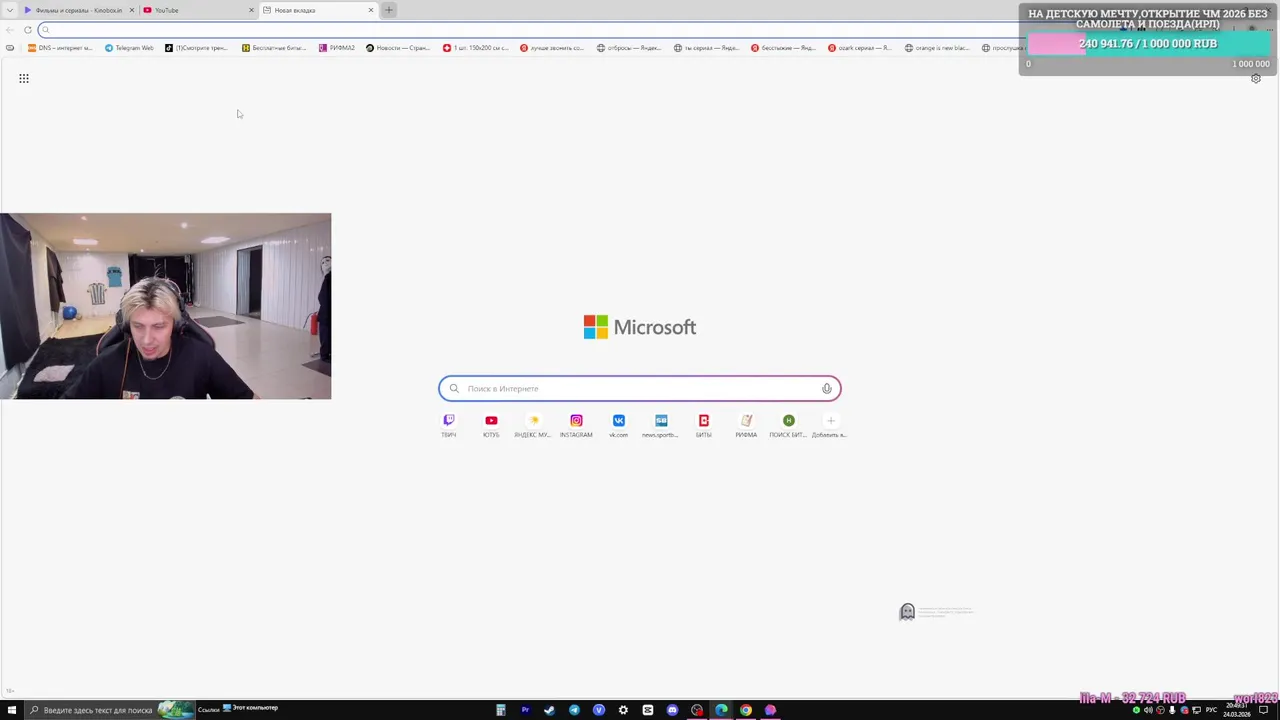Close the Kinobox.in tab
This screenshot has width=1280, height=720.
(131, 10)
